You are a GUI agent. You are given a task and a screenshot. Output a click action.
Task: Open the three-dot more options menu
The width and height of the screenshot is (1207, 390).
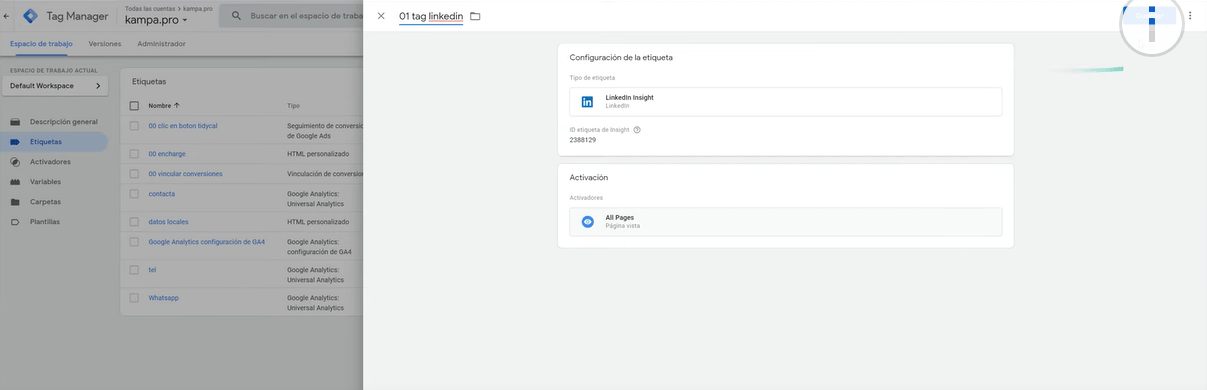(x=1190, y=16)
